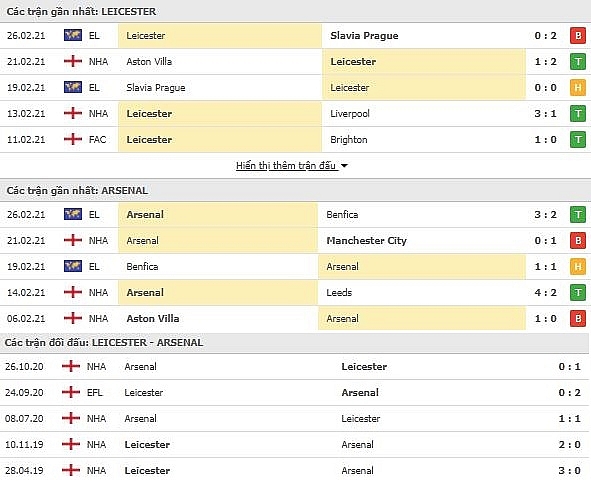This screenshot has height=487, width=591.
Task: Click the red B badge for Arsenal vs Manchester City
Action: click(578, 240)
